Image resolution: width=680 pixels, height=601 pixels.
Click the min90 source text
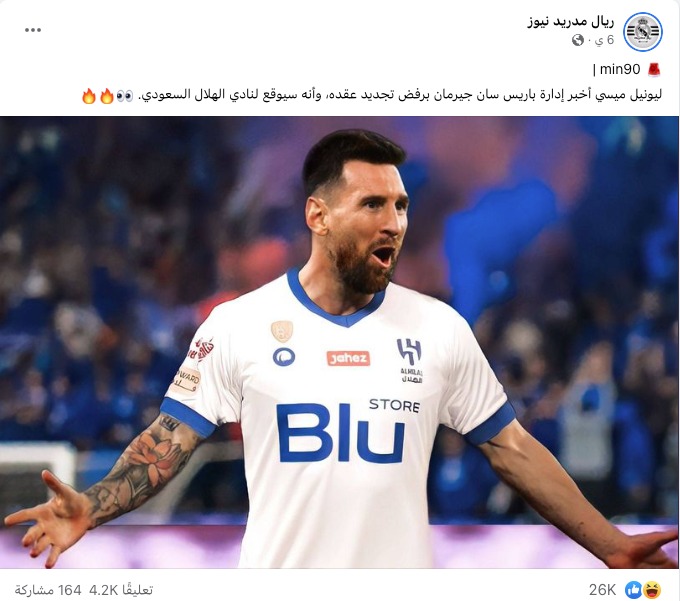pyautogui.click(x=619, y=69)
